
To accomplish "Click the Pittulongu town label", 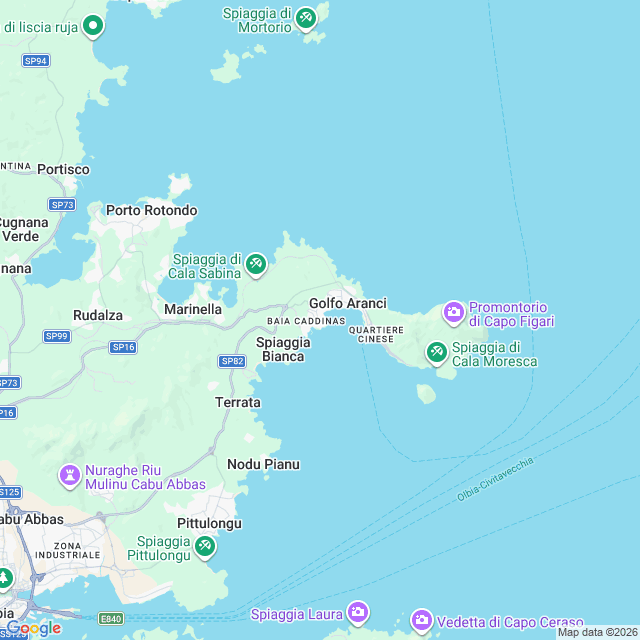I will point(209,523).
